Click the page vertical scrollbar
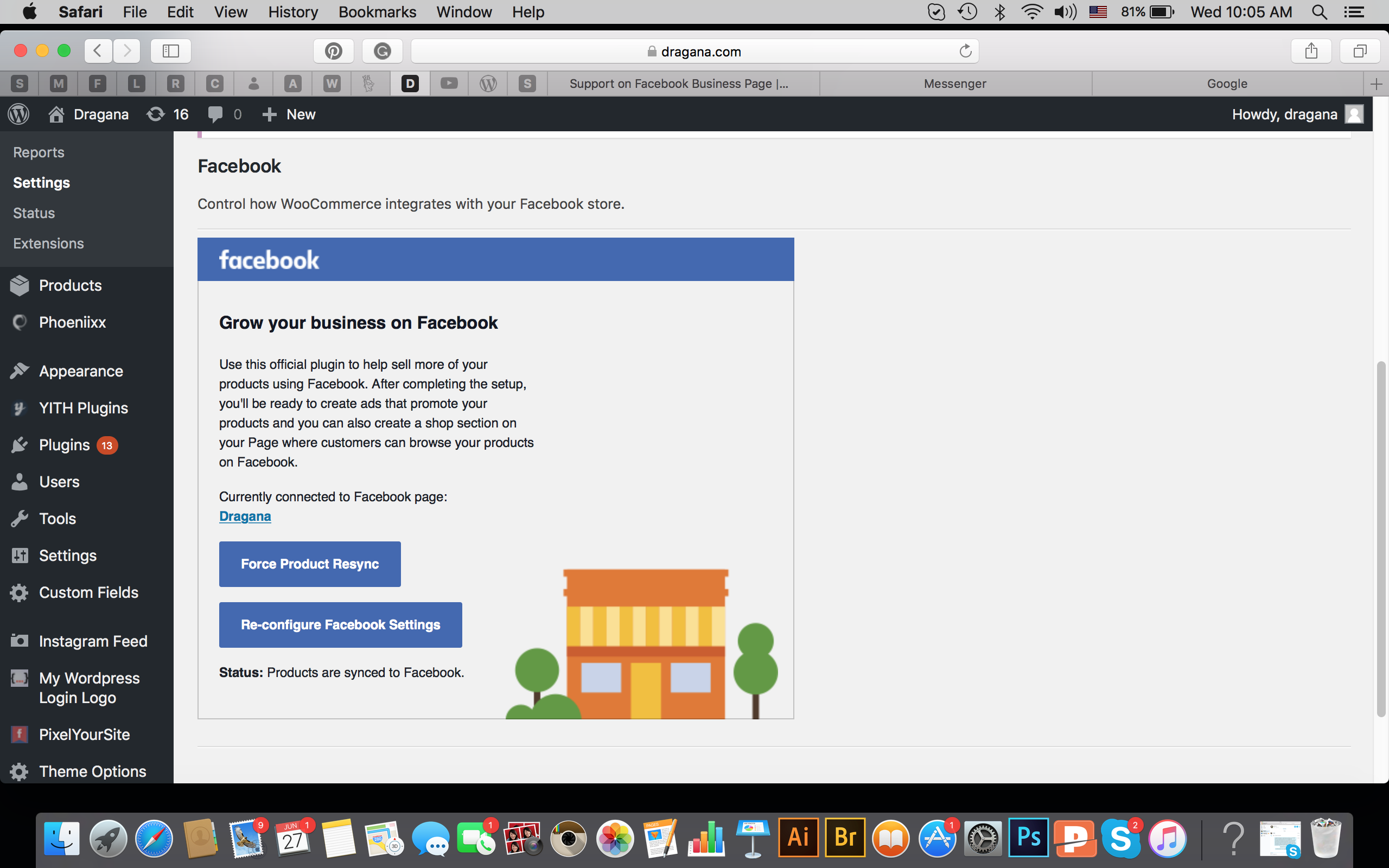 [1381, 539]
